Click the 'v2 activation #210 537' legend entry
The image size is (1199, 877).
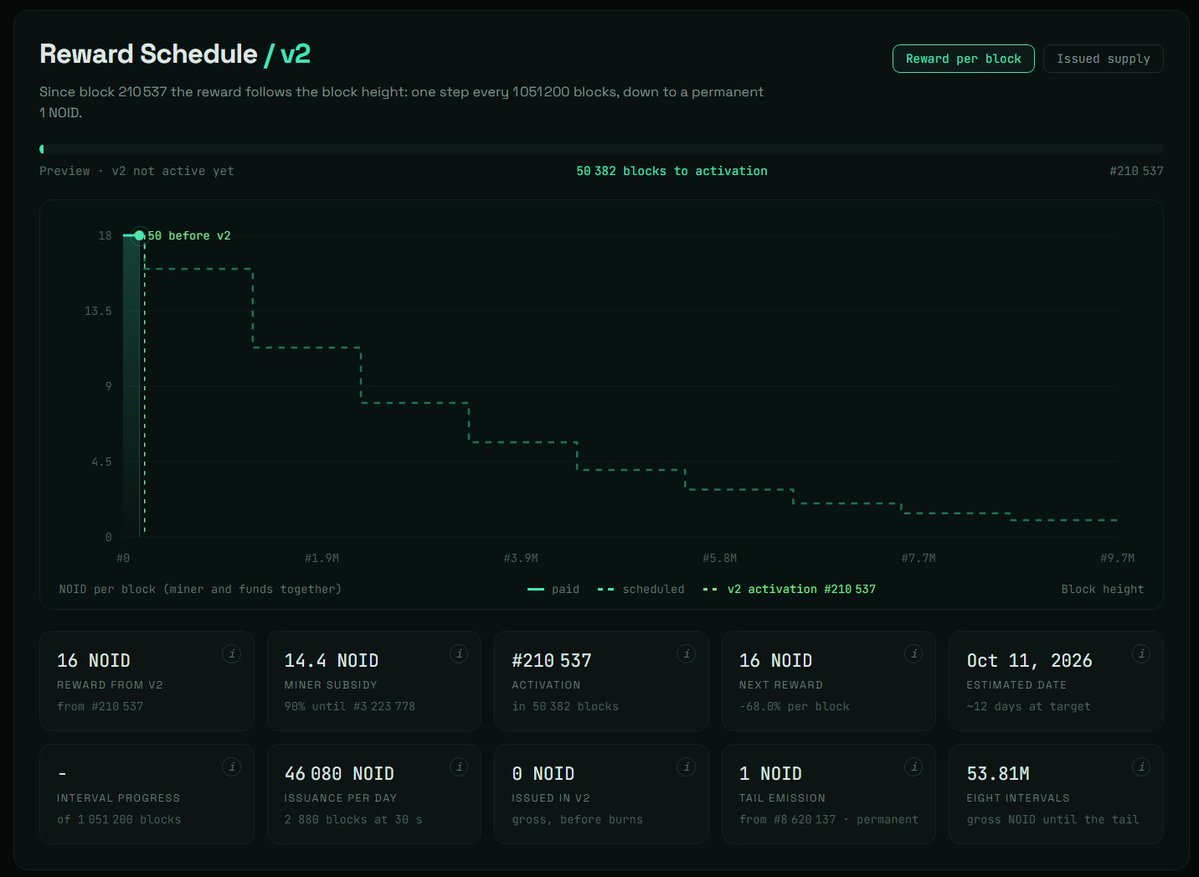point(789,589)
